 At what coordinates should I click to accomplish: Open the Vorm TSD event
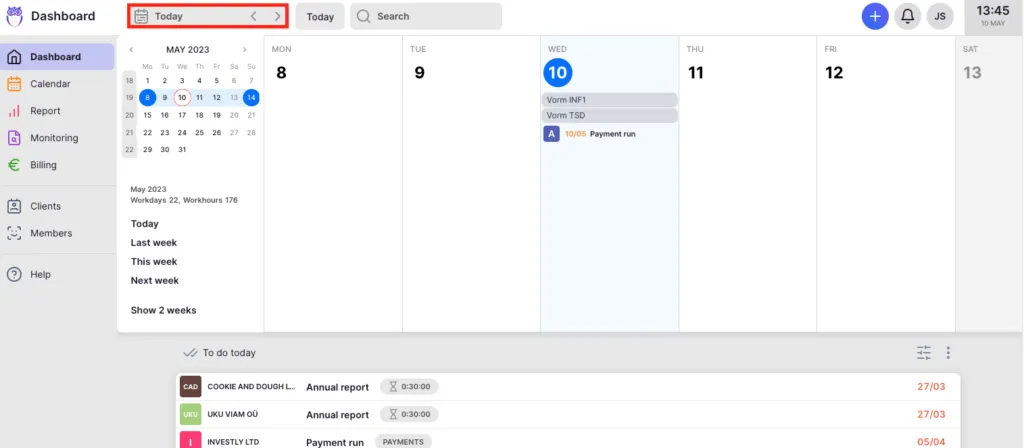point(609,116)
